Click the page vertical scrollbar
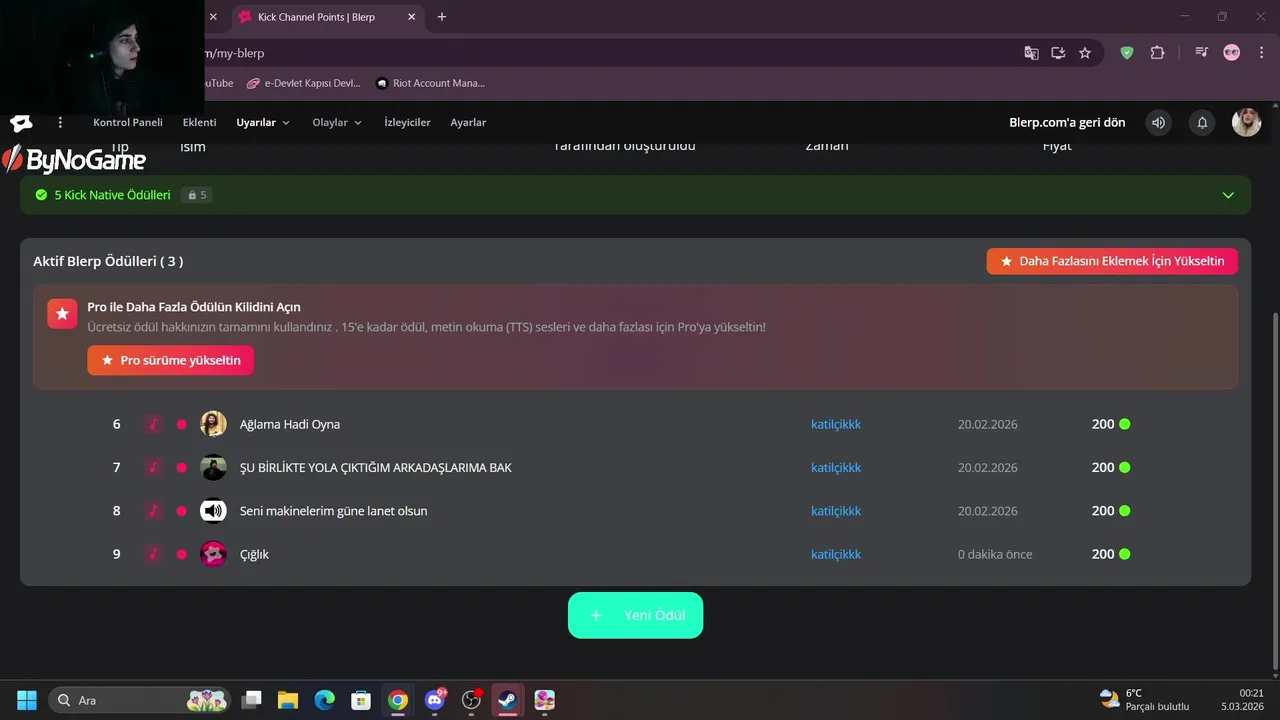 coord(1274,490)
